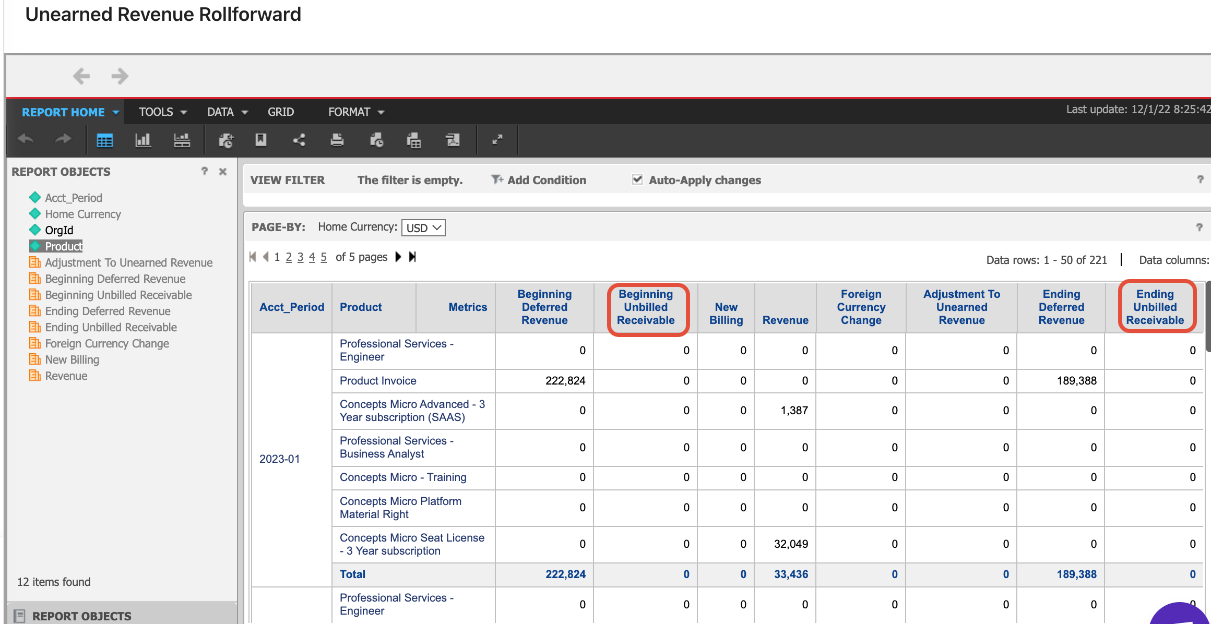Screen dimensions: 1211x624
Task: Switch to Graph view icon
Action: coord(143,140)
